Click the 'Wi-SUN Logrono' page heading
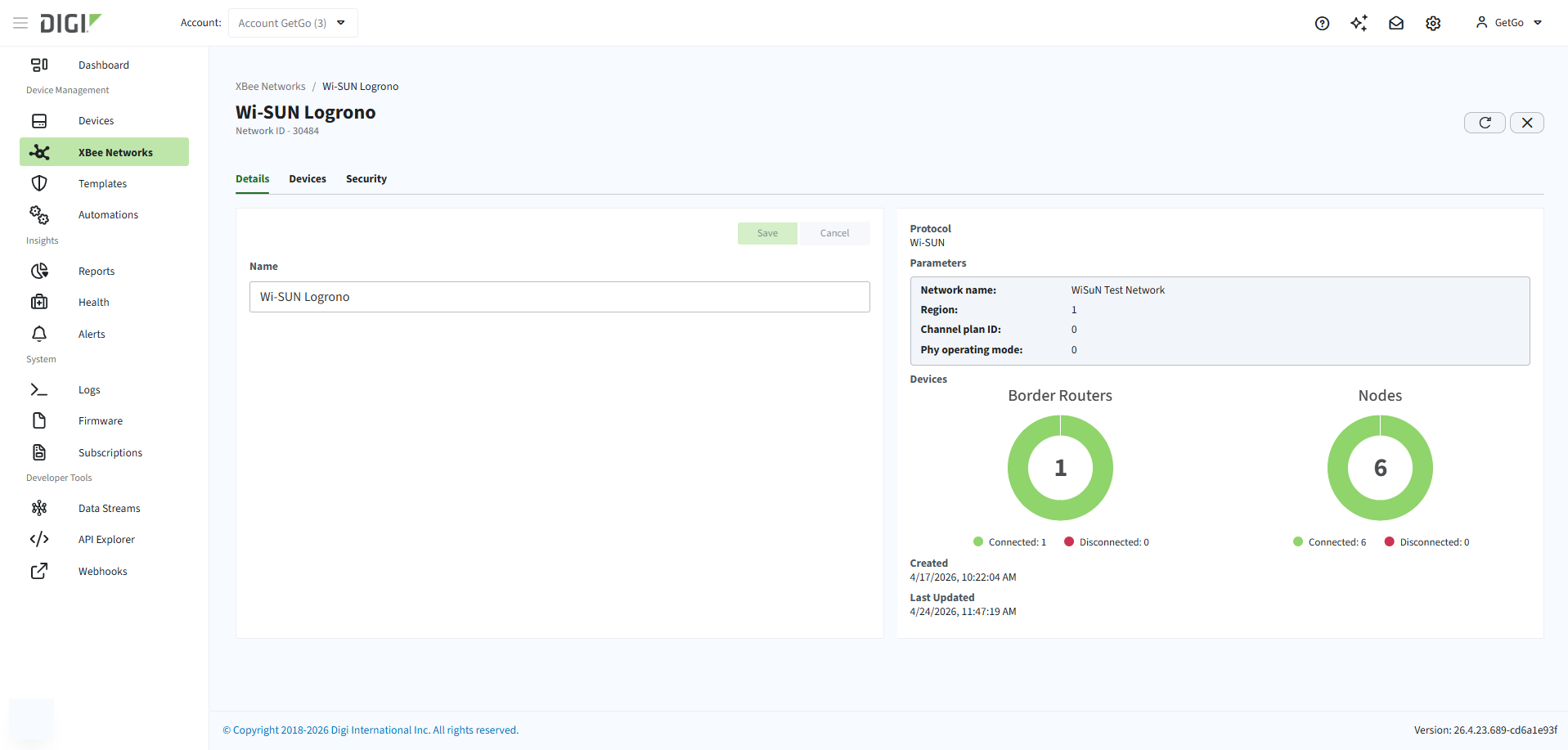Image resolution: width=1568 pixels, height=750 pixels. click(306, 112)
